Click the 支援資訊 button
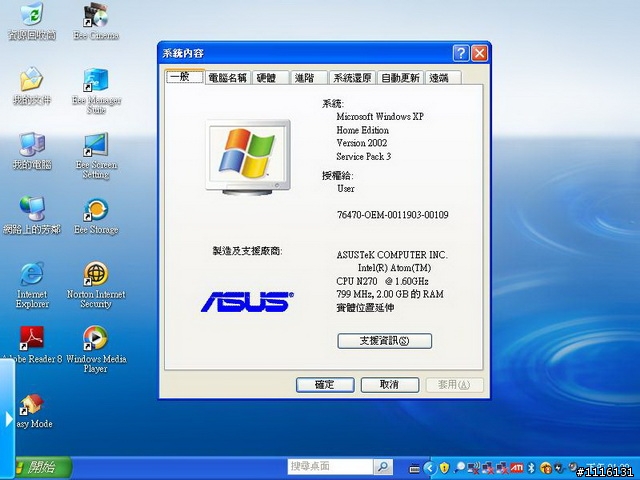640x480 pixels. pyautogui.click(x=384, y=341)
